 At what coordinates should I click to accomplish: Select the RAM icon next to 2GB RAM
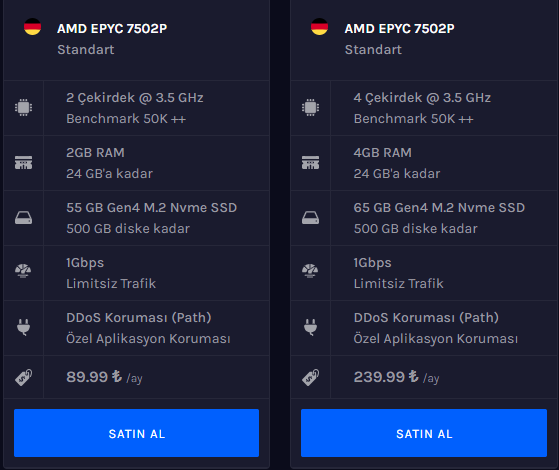pyautogui.click(x=24, y=162)
